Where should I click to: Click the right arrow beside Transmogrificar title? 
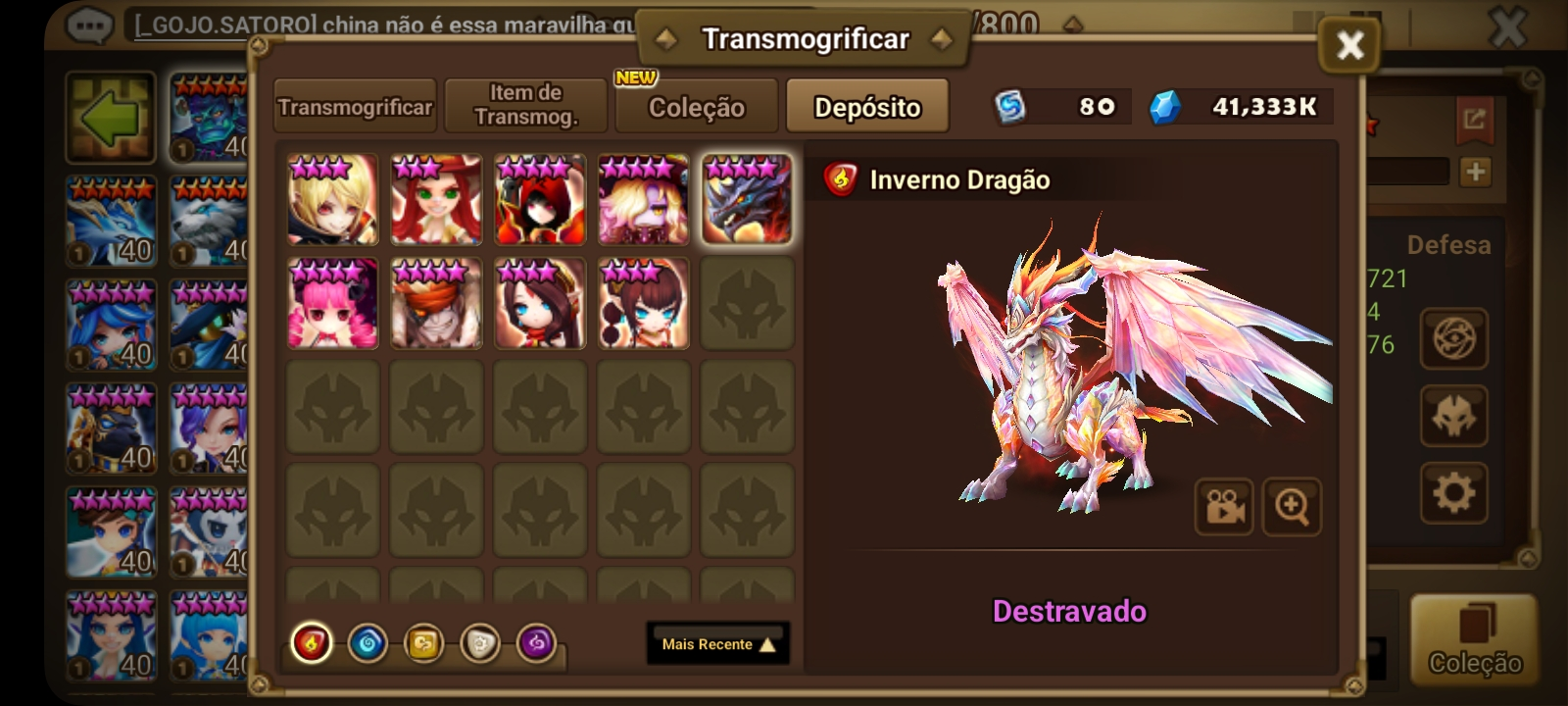click(x=942, y=39)
